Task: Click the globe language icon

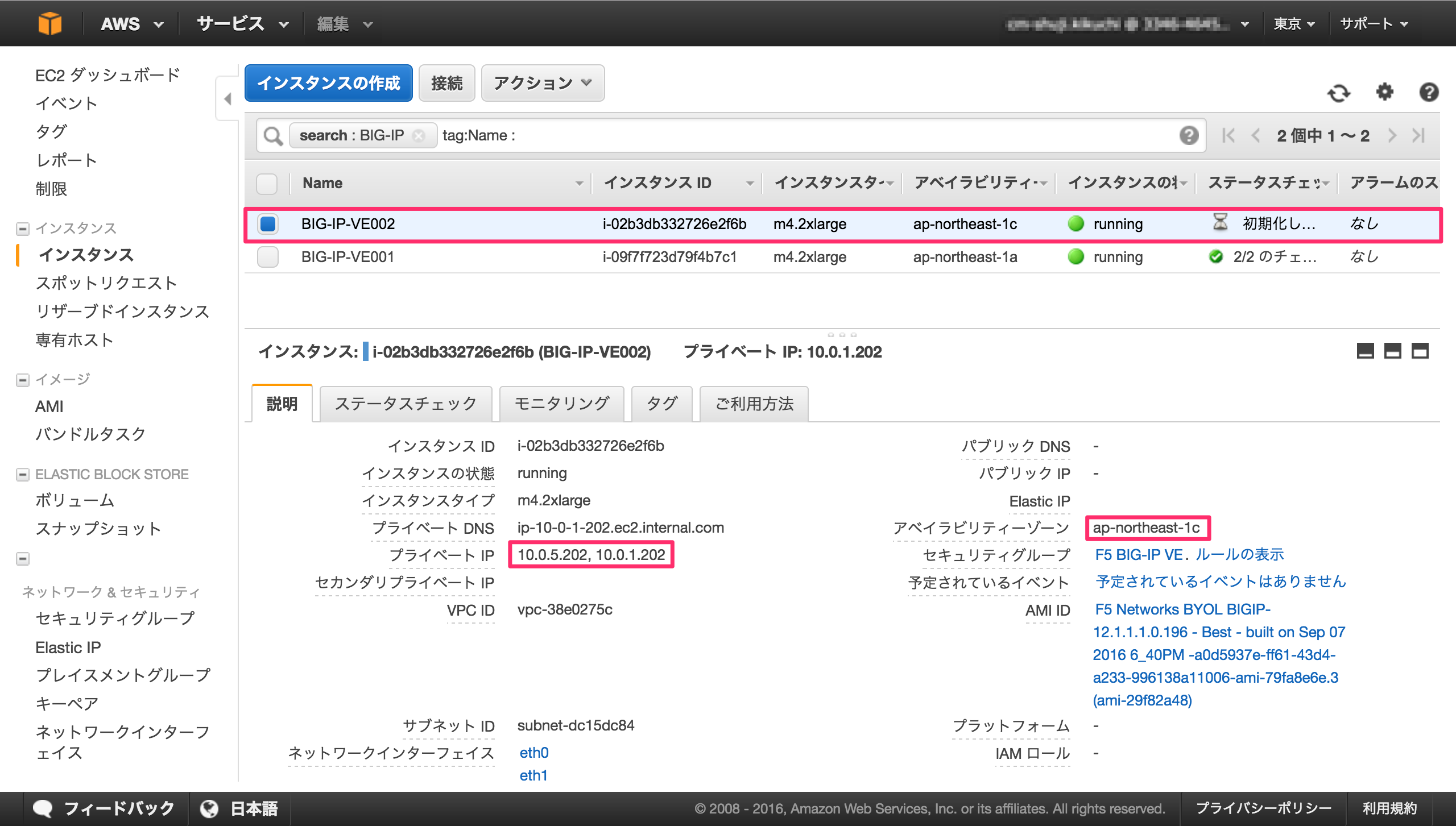Action: (209, 808)
